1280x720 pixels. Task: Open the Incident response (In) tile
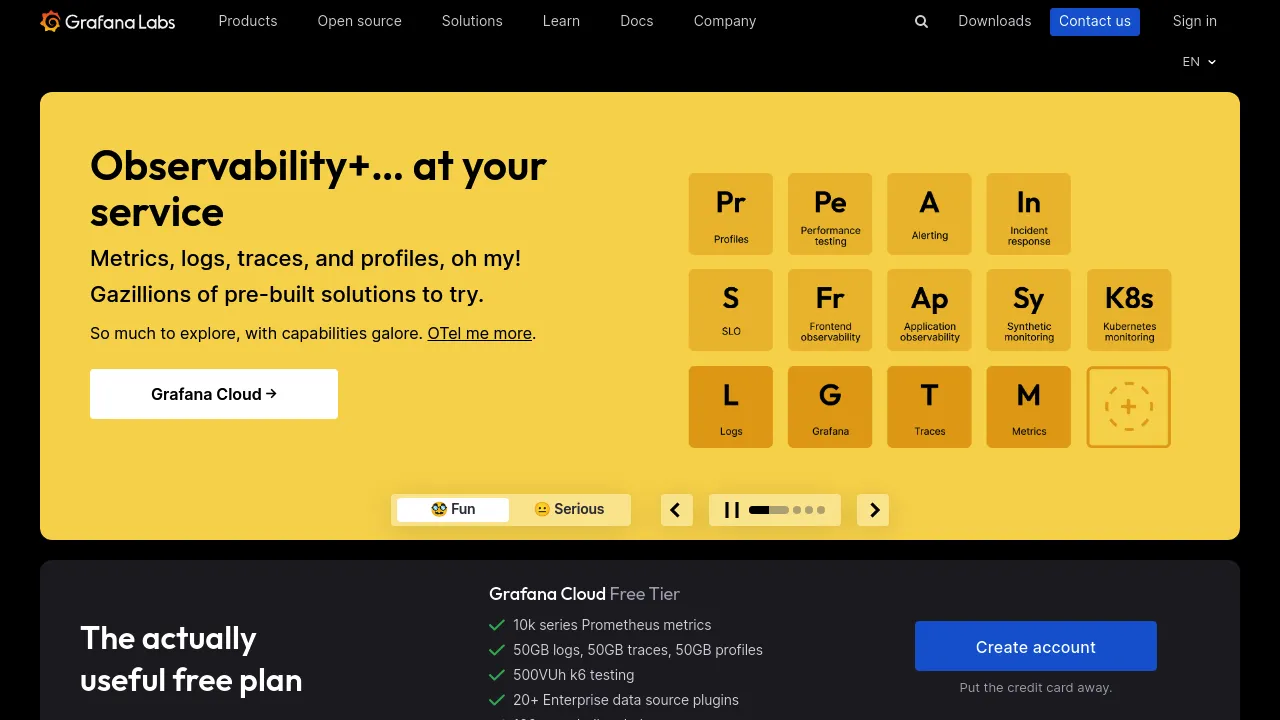tap(1029, 214)
